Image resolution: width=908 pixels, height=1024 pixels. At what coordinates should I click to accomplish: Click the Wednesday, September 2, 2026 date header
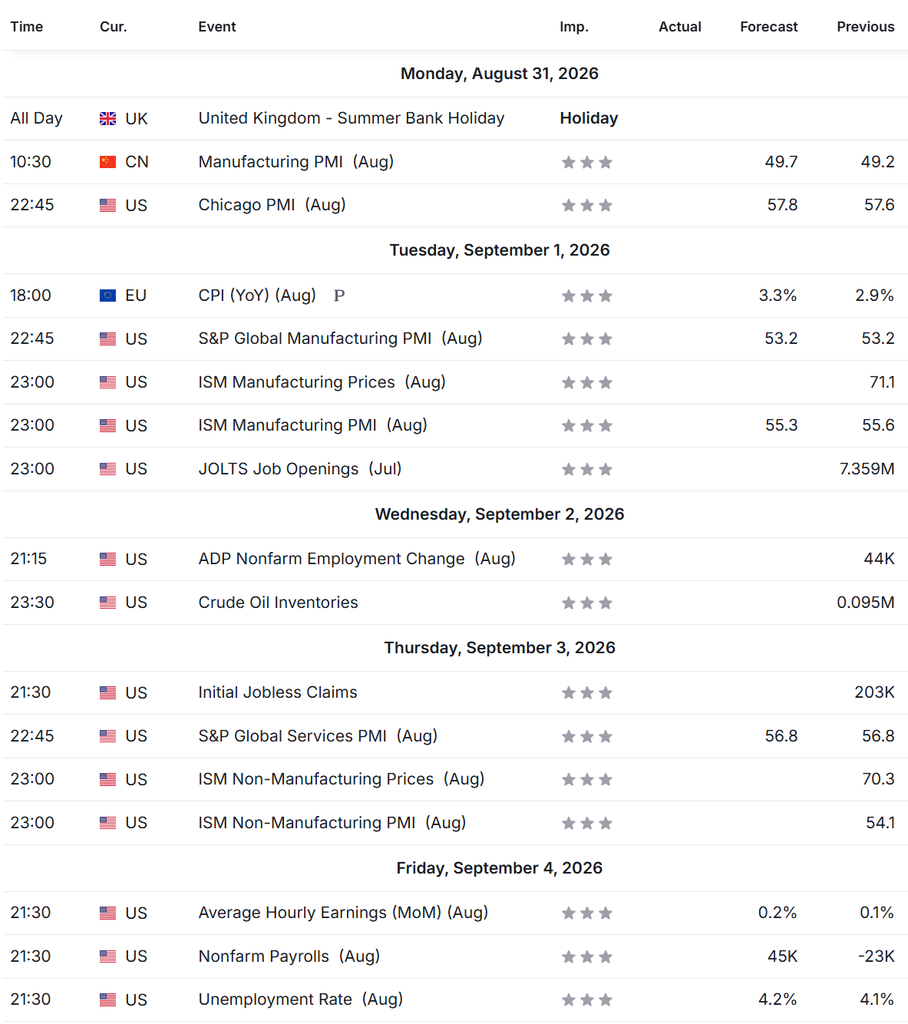point(500,514)
